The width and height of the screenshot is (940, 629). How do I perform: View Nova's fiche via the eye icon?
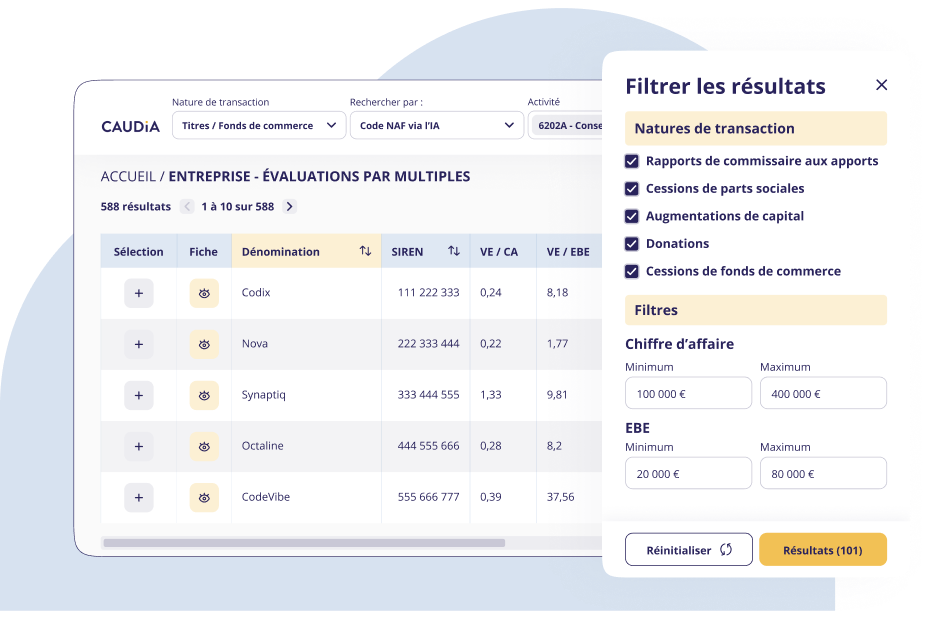(203, 343)
